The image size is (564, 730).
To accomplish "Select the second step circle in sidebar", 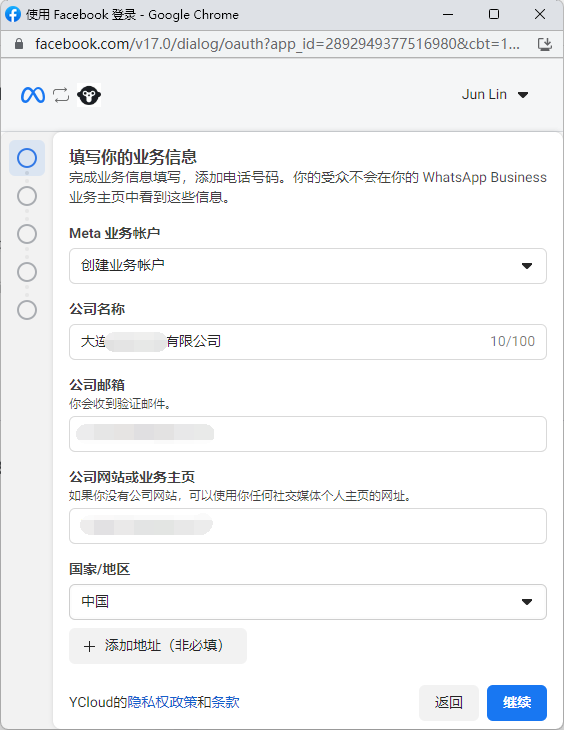I will click(27, 196).
